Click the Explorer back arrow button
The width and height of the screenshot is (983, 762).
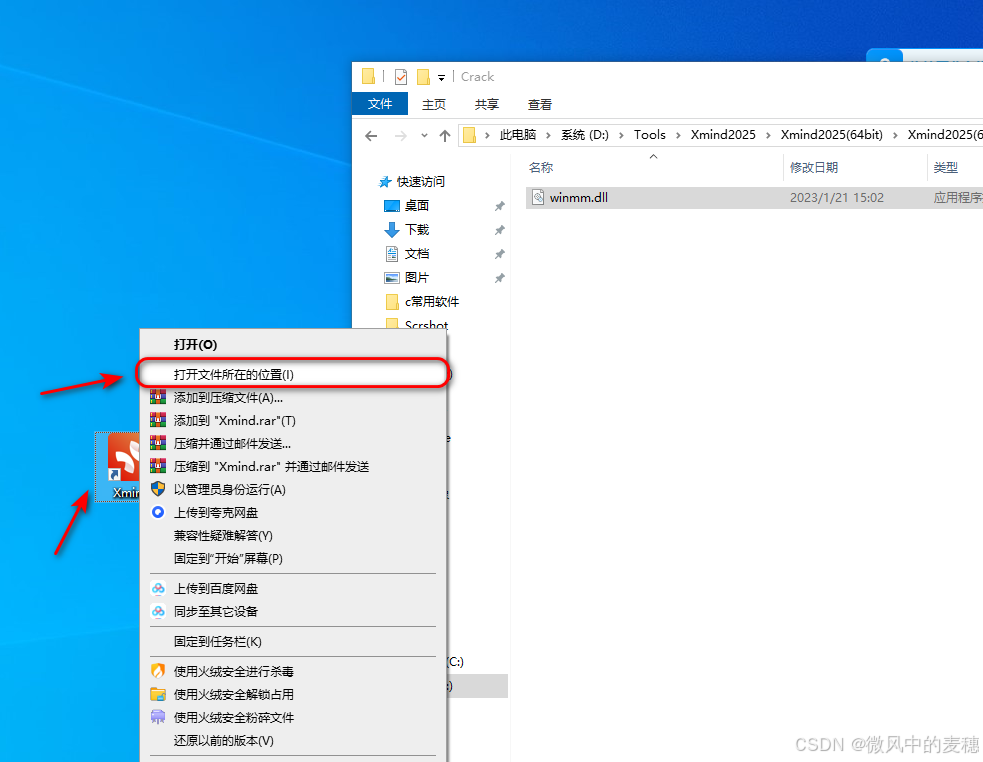pyautogui.click(x=371, y=135)
